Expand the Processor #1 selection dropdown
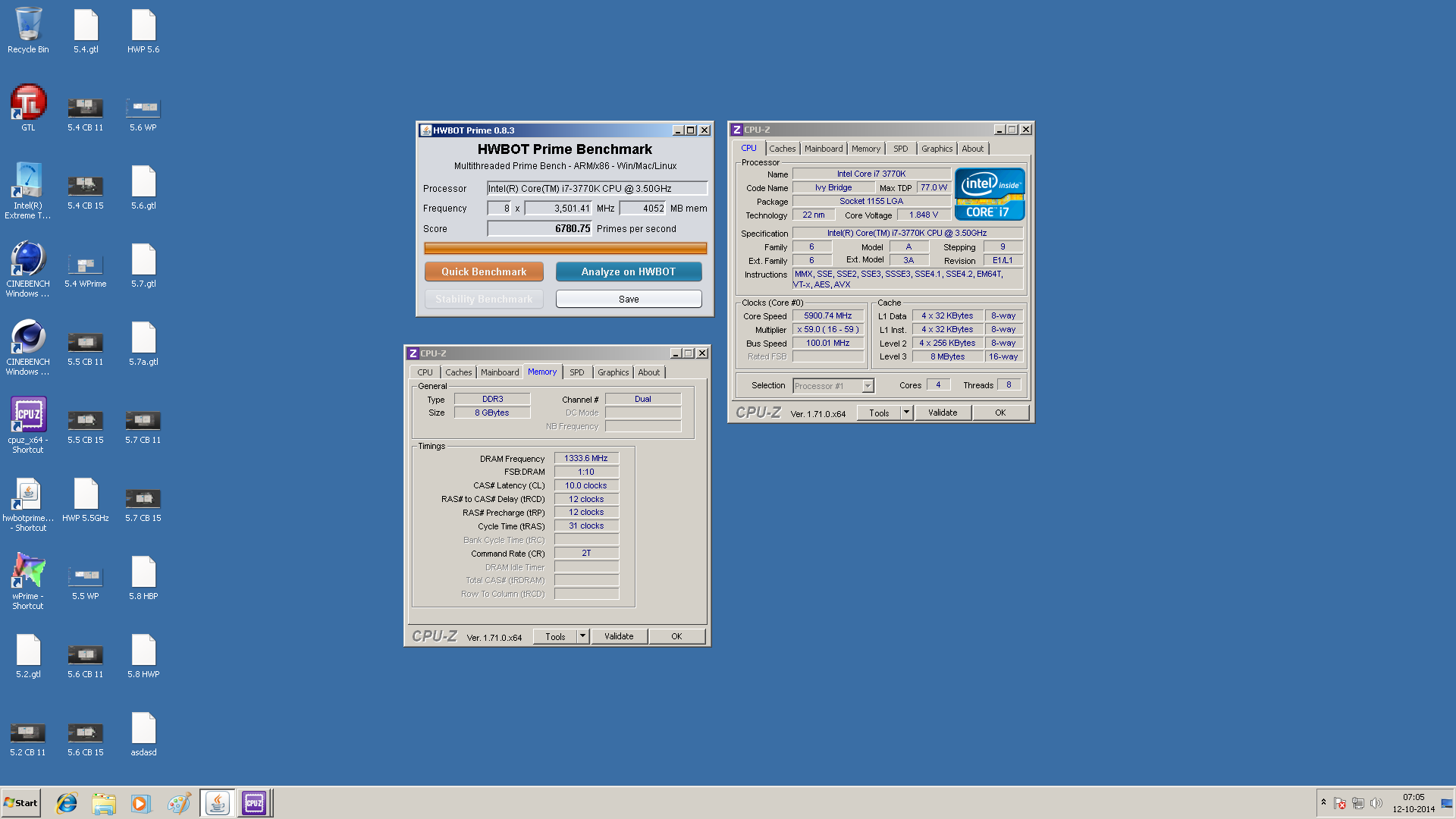Viewport: 1456px width, 819px height. click(868, 386)
